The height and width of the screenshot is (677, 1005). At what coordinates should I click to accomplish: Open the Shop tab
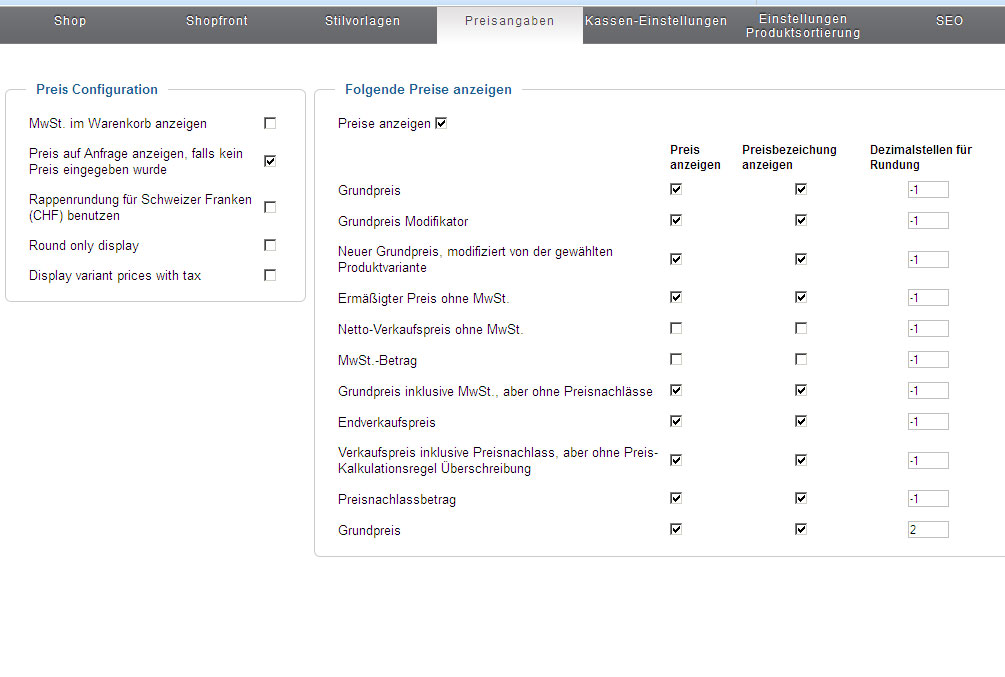pos(70,21)
